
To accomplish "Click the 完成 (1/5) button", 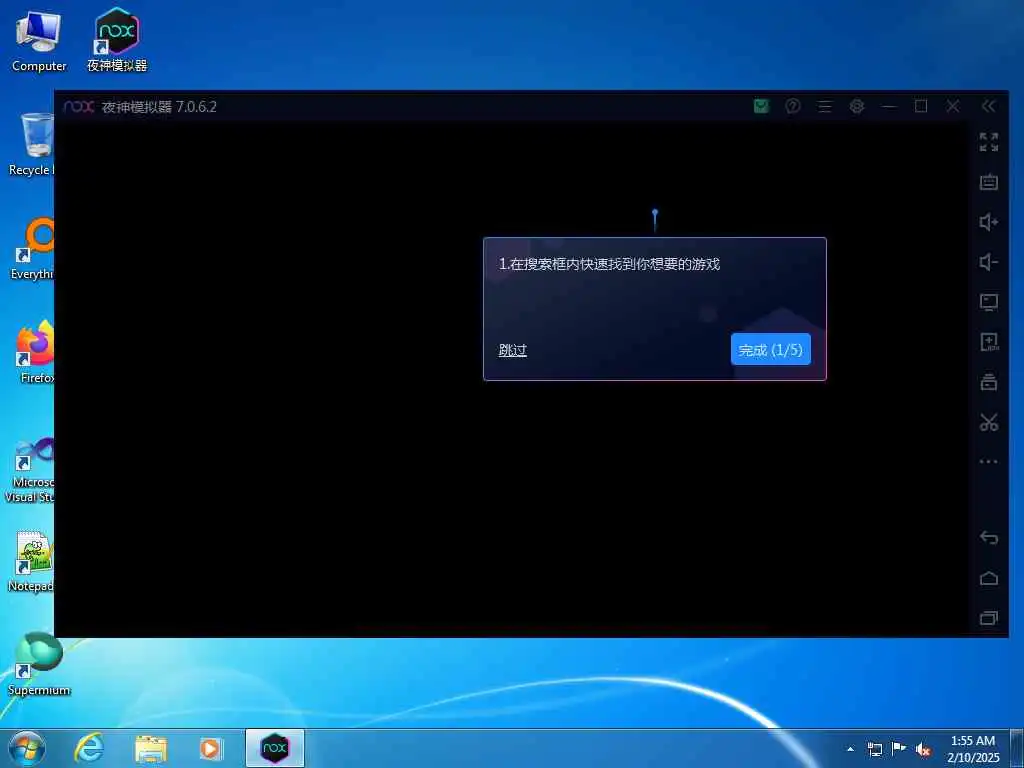I will [771, 349].
